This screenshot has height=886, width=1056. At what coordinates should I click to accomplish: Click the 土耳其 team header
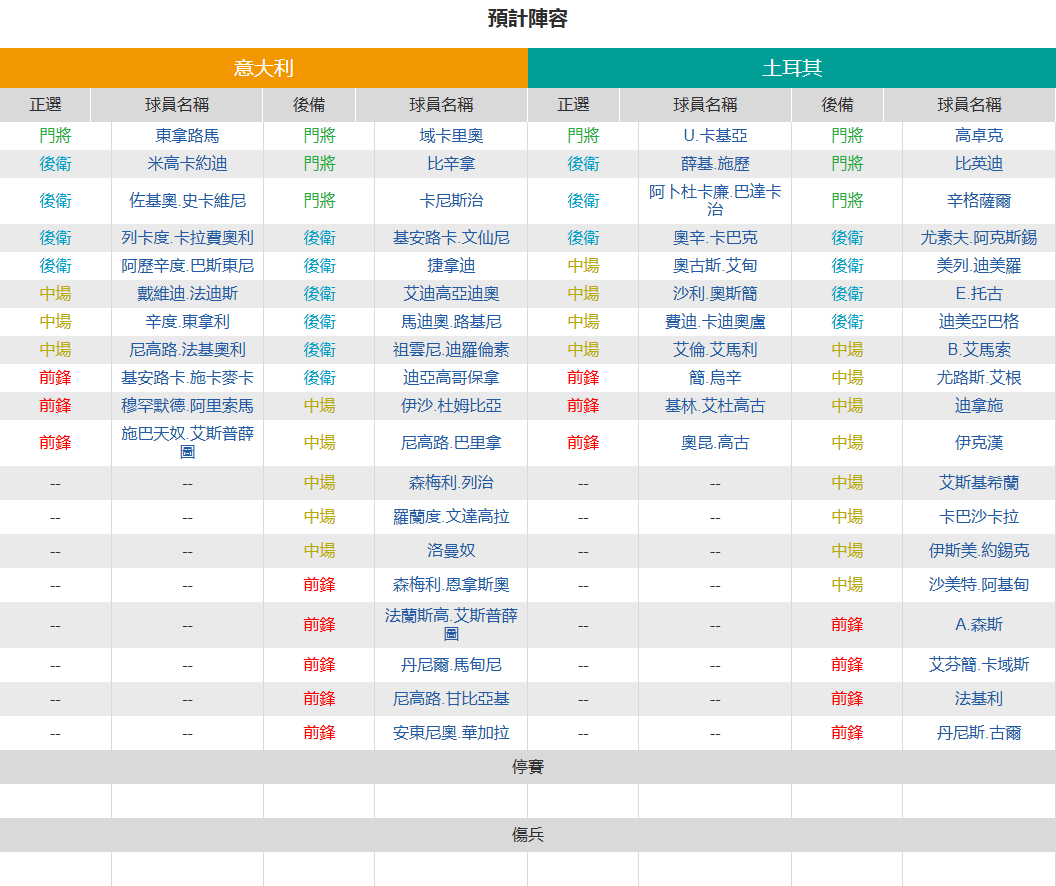click(x=792, y=68)
